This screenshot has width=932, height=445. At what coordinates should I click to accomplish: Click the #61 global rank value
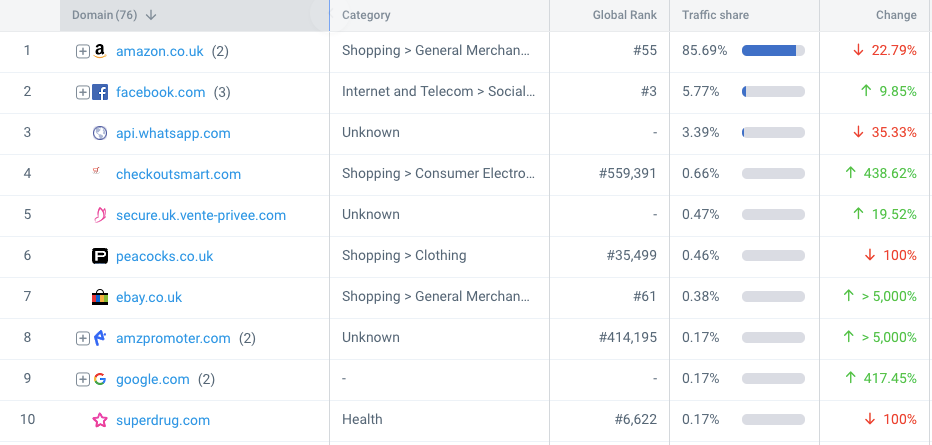pyautogui.click(x=645, y=296)
